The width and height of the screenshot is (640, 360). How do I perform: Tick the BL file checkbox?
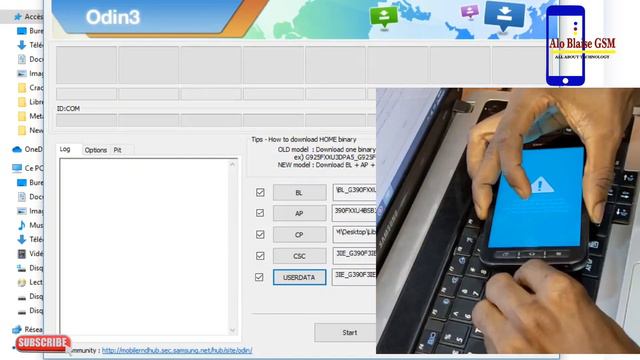coord(260,192)
